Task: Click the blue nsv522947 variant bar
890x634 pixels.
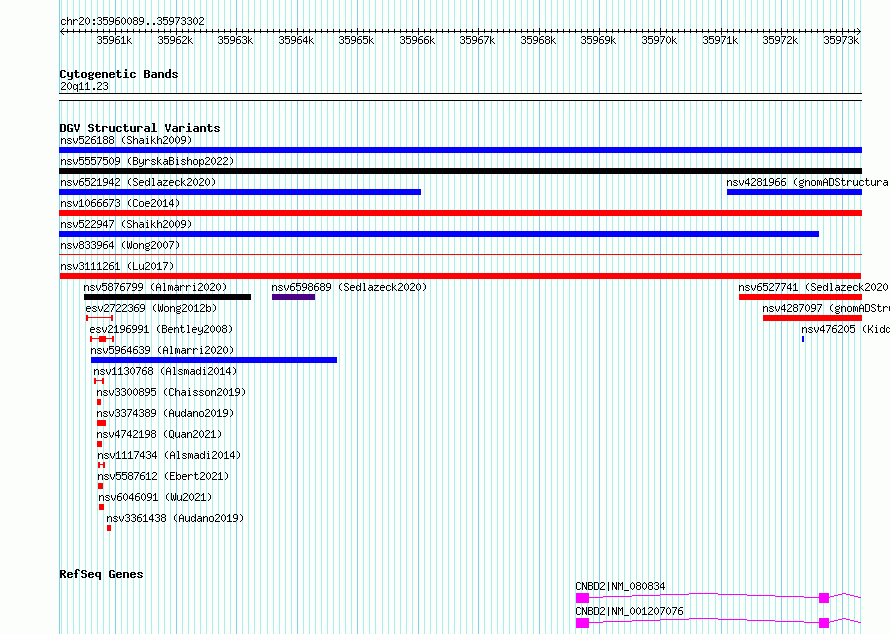Action: (x=439, y=234)
